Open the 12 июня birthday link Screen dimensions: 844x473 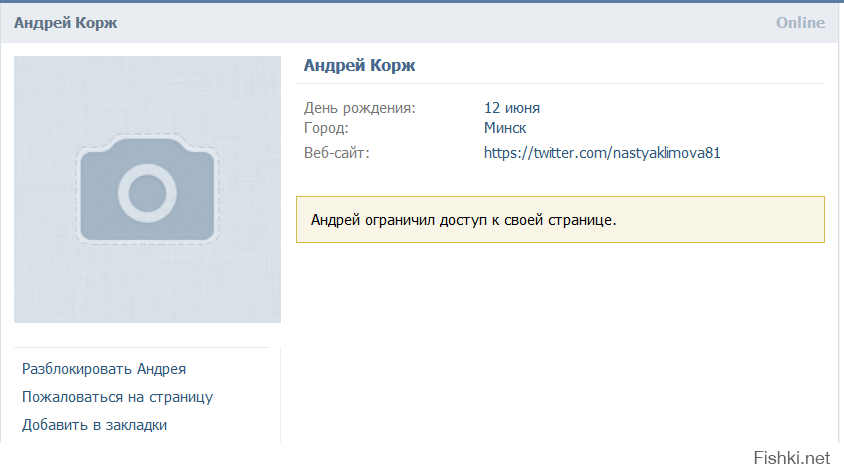511,108
